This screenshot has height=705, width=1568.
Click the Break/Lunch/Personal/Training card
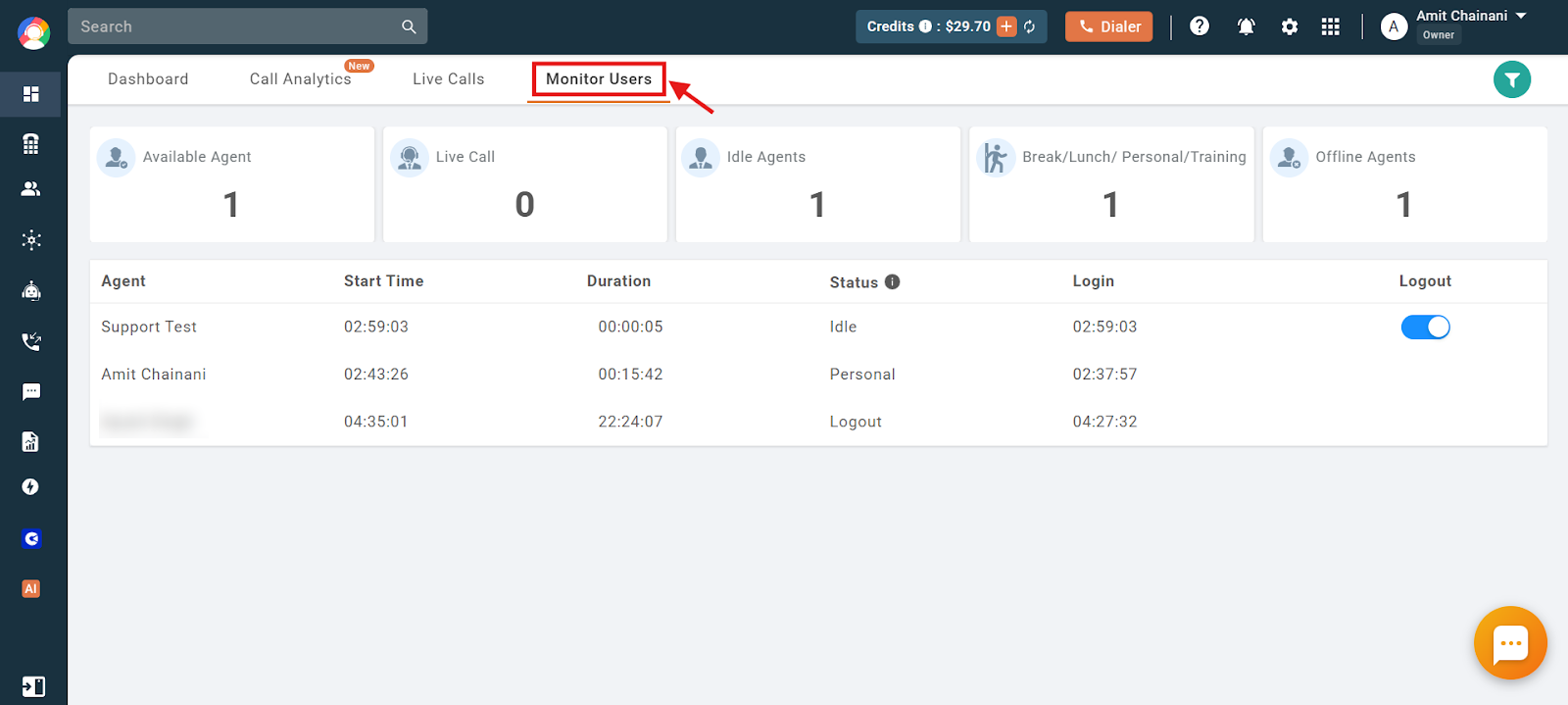pos(1111,184)
